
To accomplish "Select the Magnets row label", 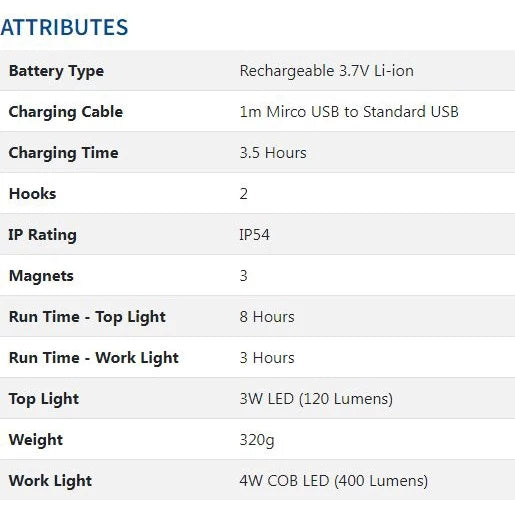I will (x=41, y=276).
